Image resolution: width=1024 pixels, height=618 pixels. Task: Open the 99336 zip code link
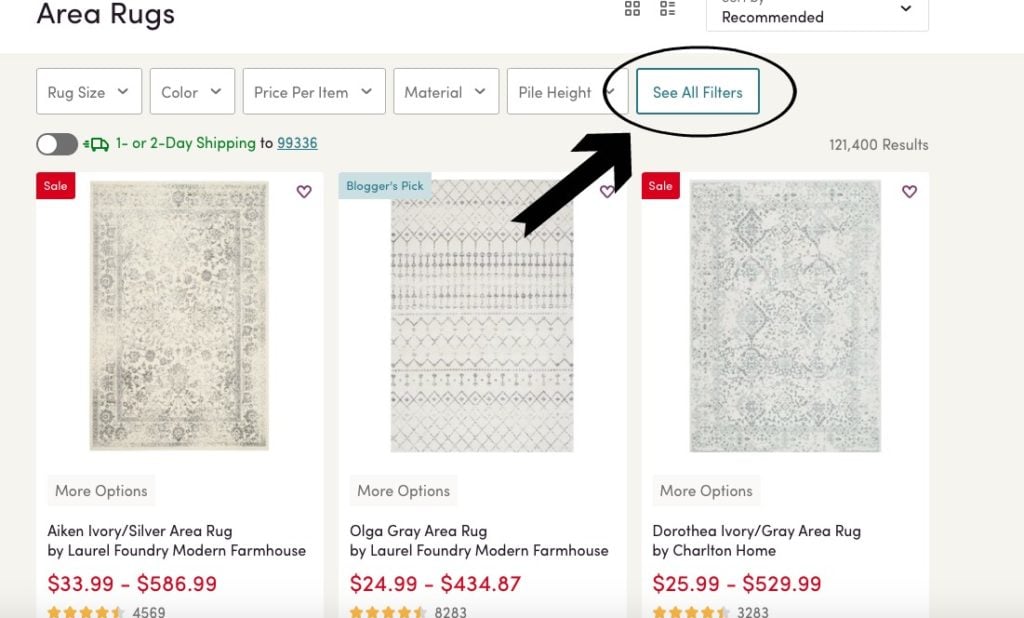pyautogui.click(x=297, y=143)
